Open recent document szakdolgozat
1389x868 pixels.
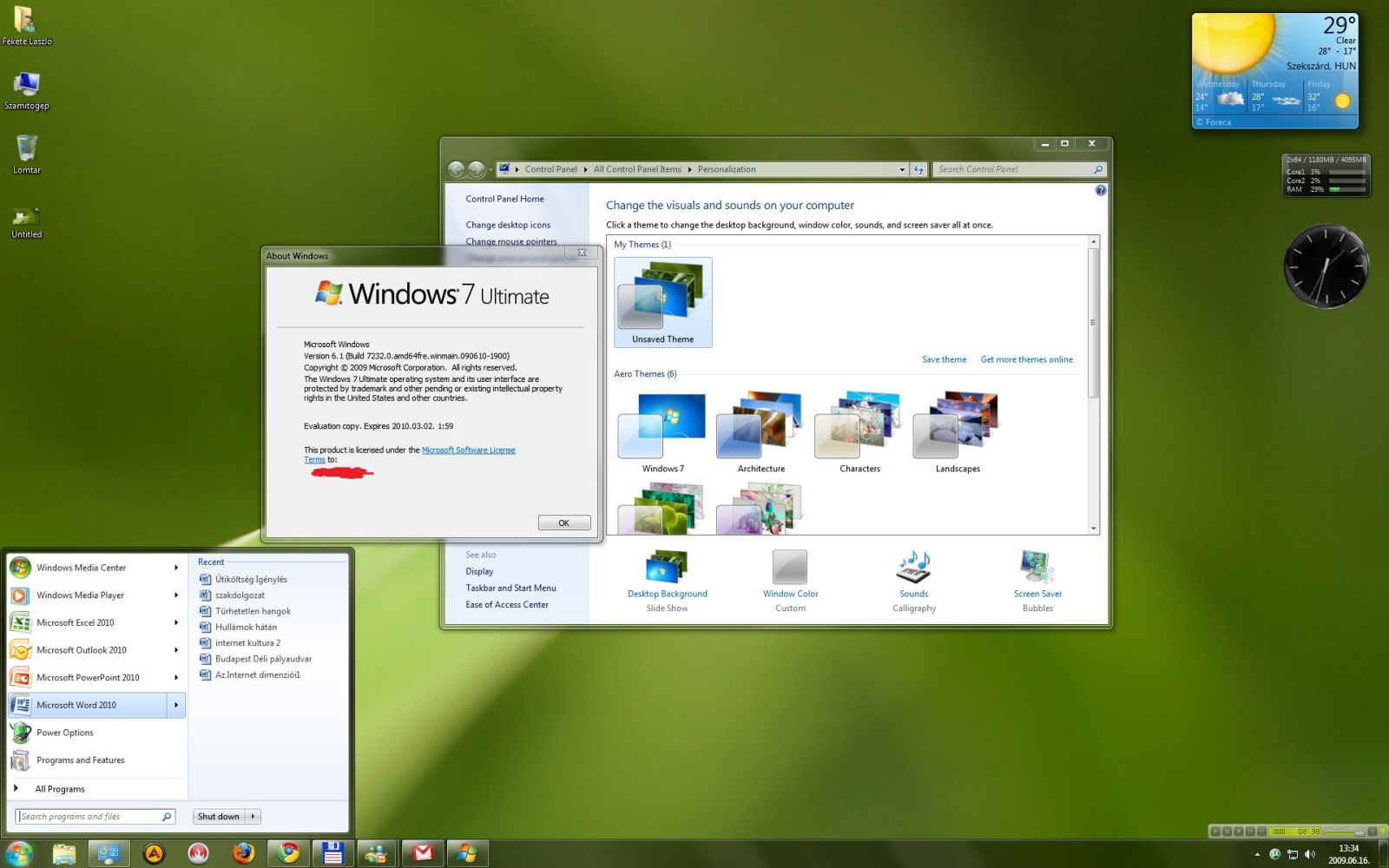pyautogui.click(x=240, y=595)
